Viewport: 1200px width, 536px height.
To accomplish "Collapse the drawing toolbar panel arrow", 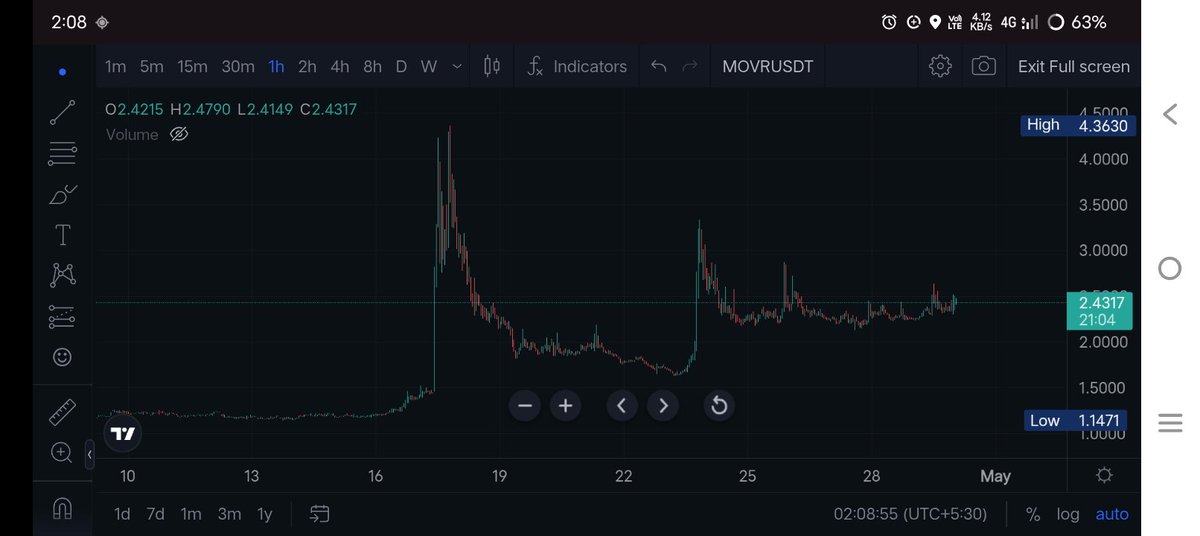I will (89, 453).
